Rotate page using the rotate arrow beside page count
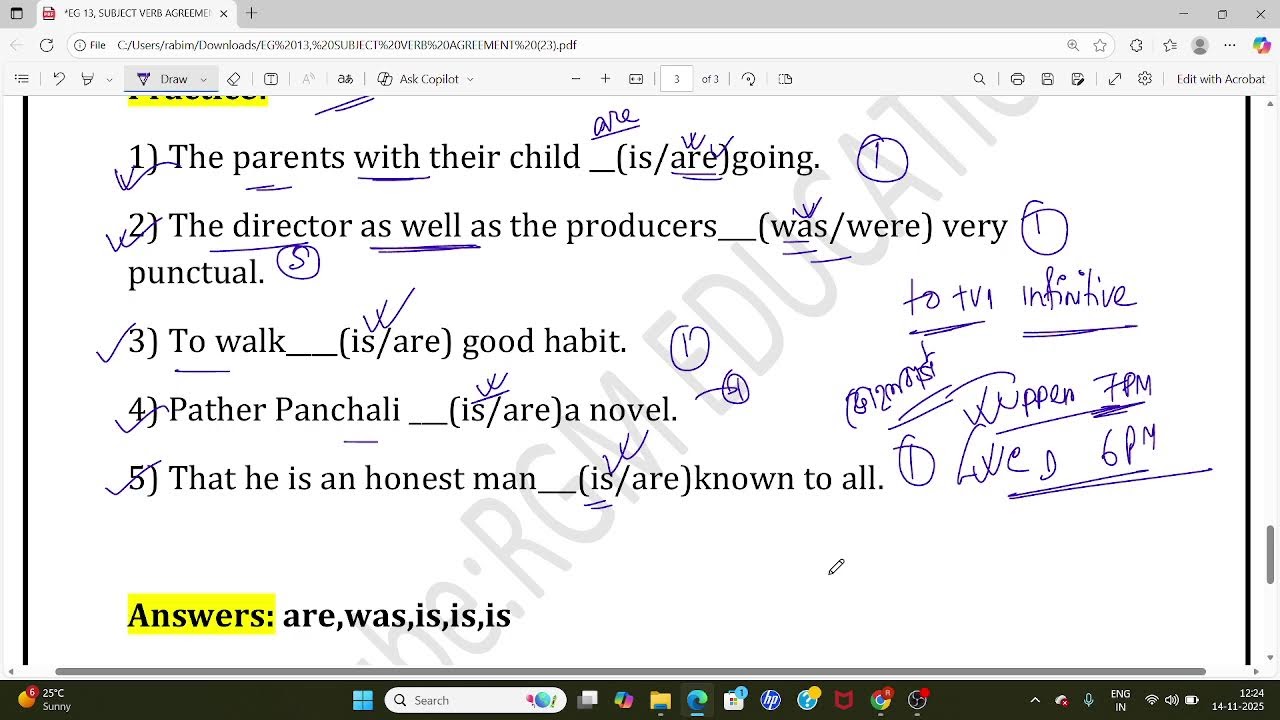Viewport: 1280px width, 720px height. coord(748,79)
